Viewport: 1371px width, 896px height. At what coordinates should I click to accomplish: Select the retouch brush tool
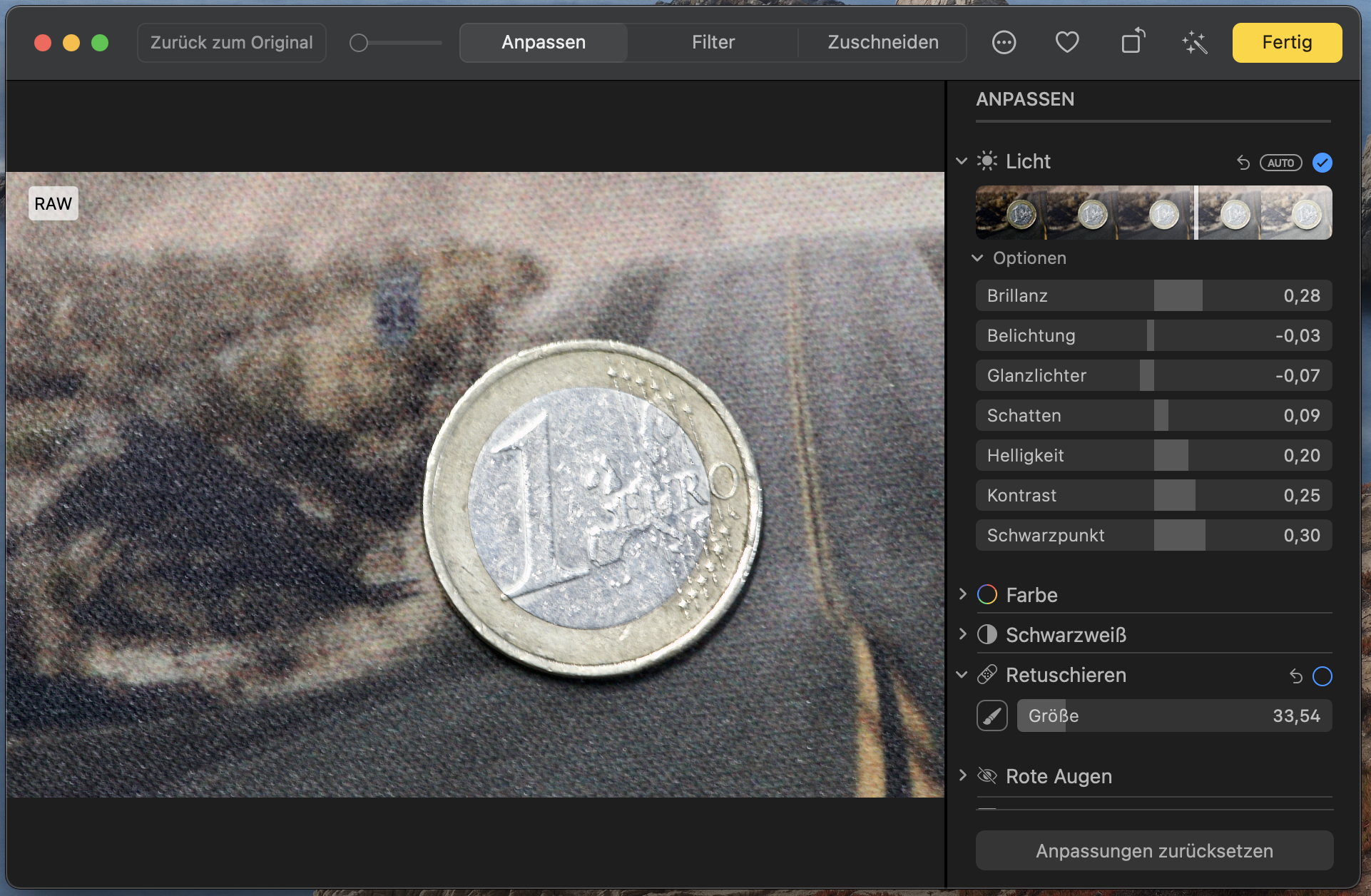tap(992, 716)
